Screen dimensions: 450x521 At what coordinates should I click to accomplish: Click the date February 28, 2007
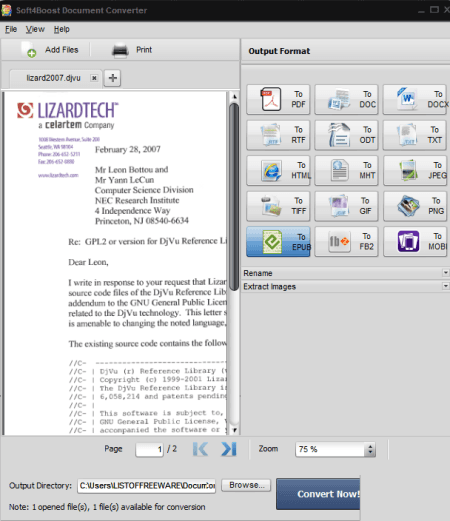pos(128,149)
